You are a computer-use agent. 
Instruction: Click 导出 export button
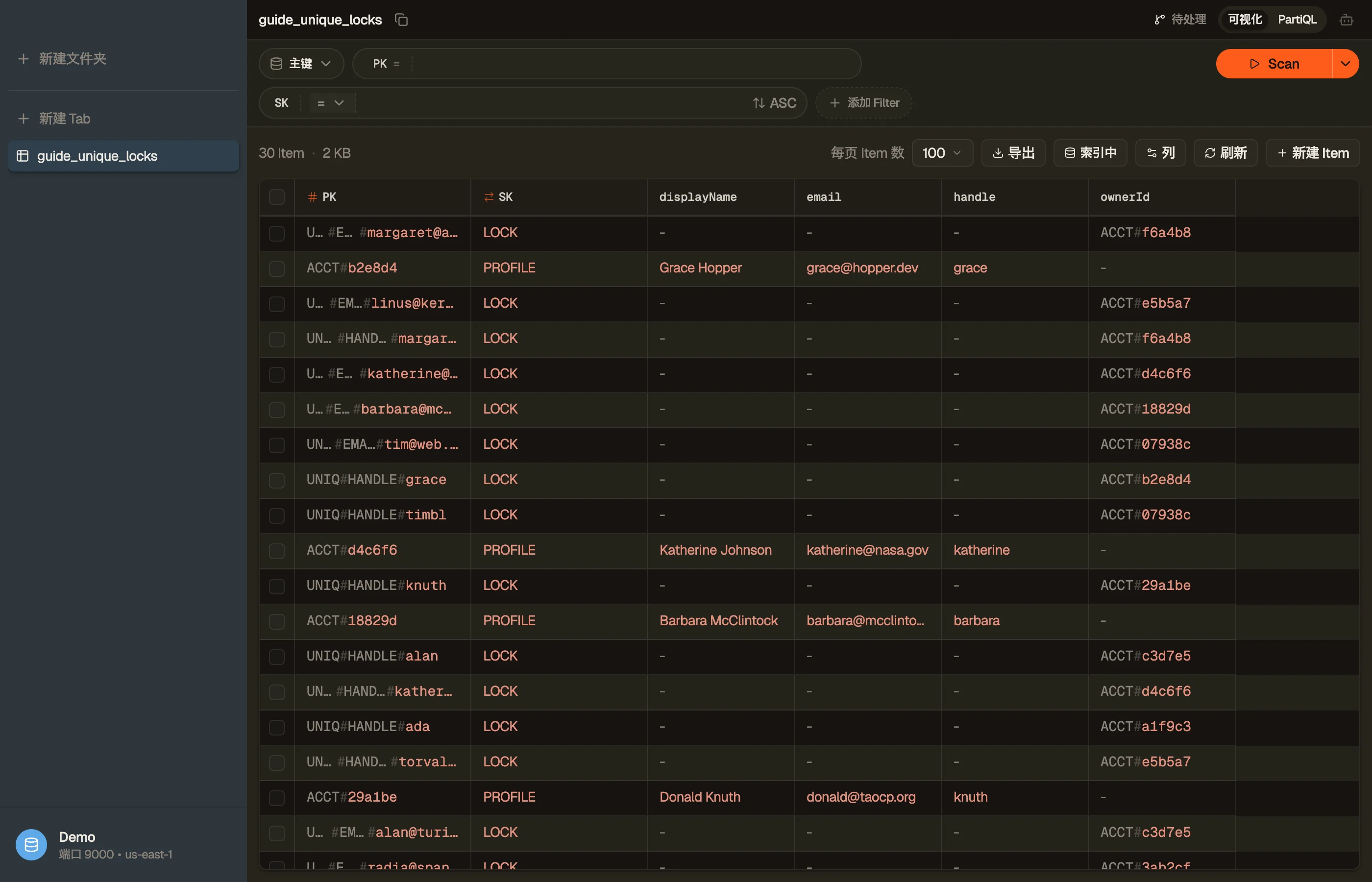[x=1013, y=153]
